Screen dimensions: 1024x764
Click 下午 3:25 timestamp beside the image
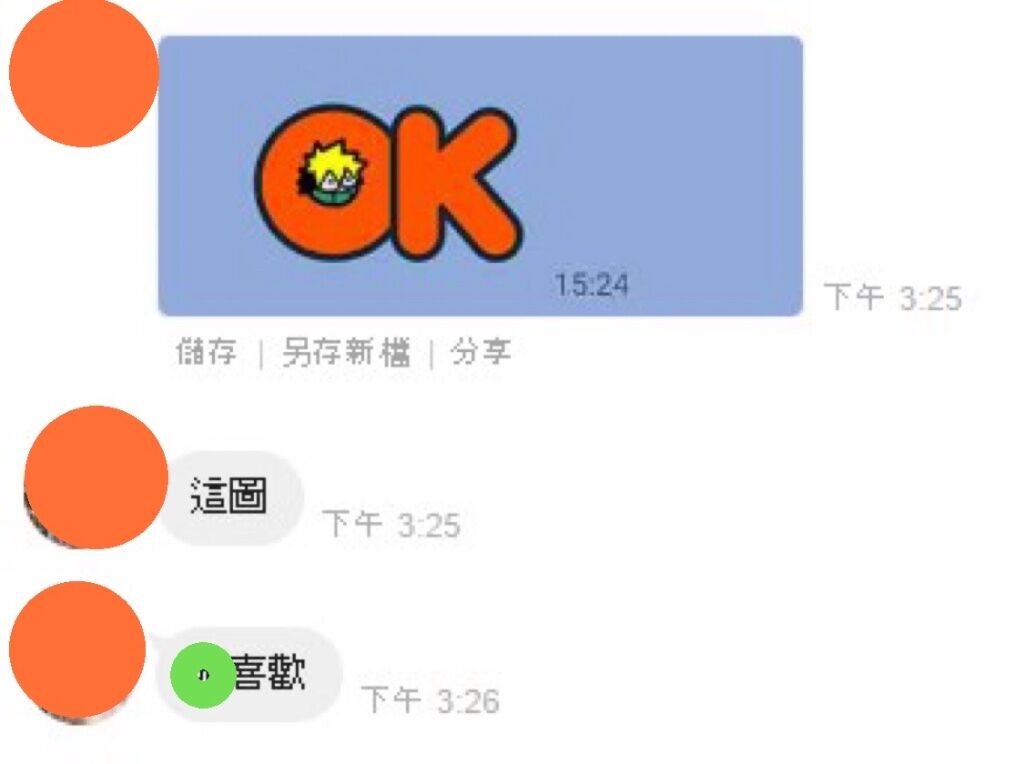[893, 298]
